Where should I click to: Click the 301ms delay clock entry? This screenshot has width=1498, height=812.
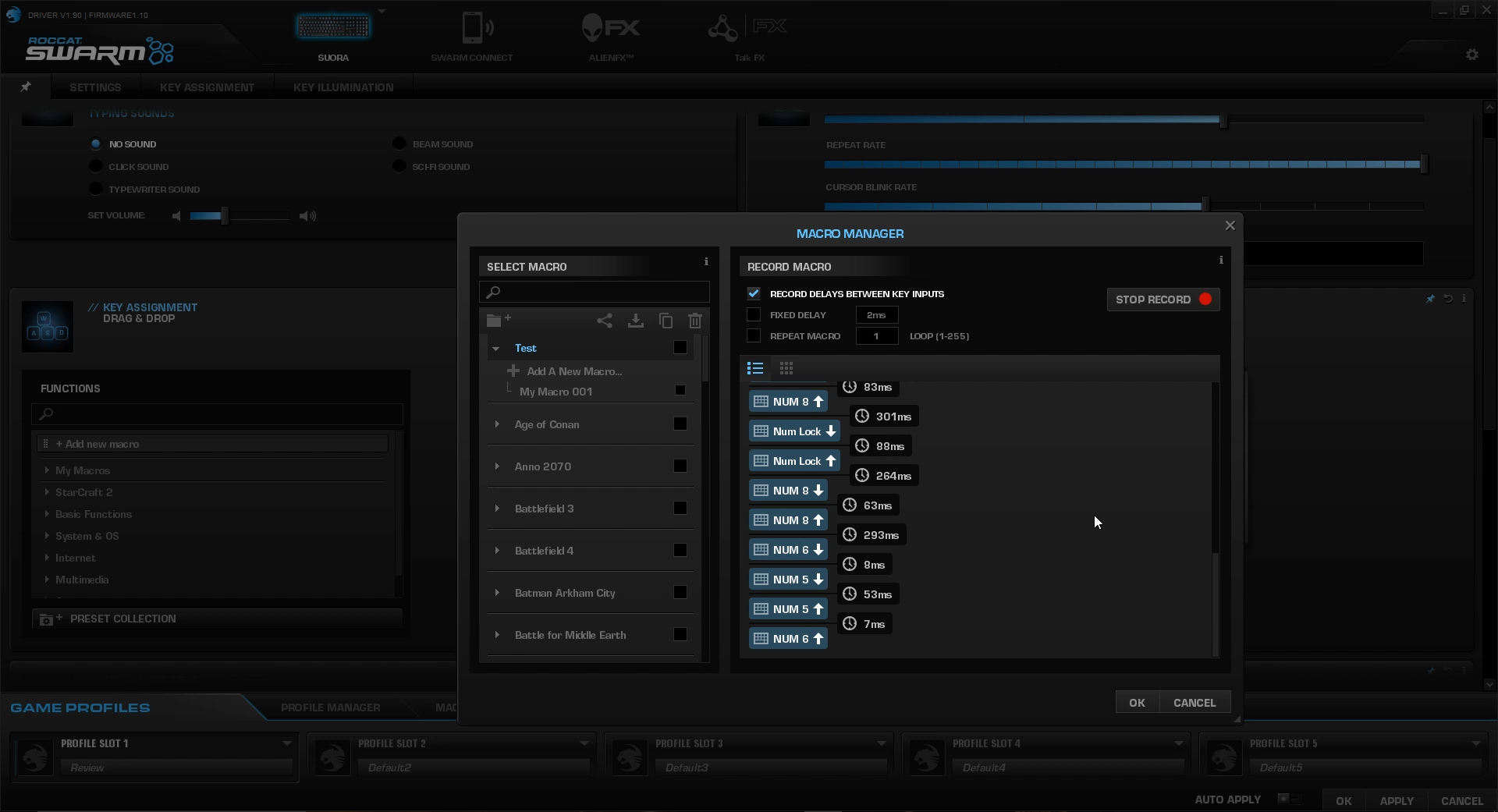tap(884, 417)
